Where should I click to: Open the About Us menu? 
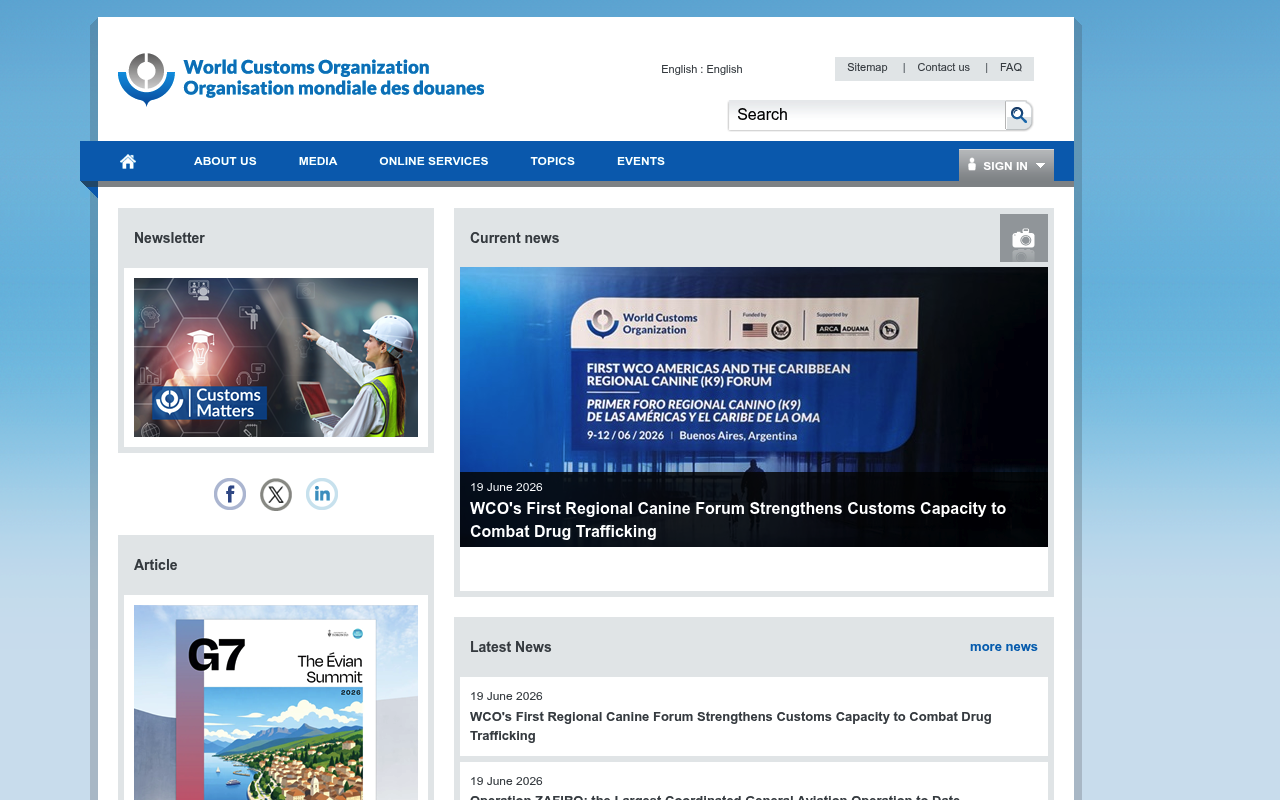(225, 161)
